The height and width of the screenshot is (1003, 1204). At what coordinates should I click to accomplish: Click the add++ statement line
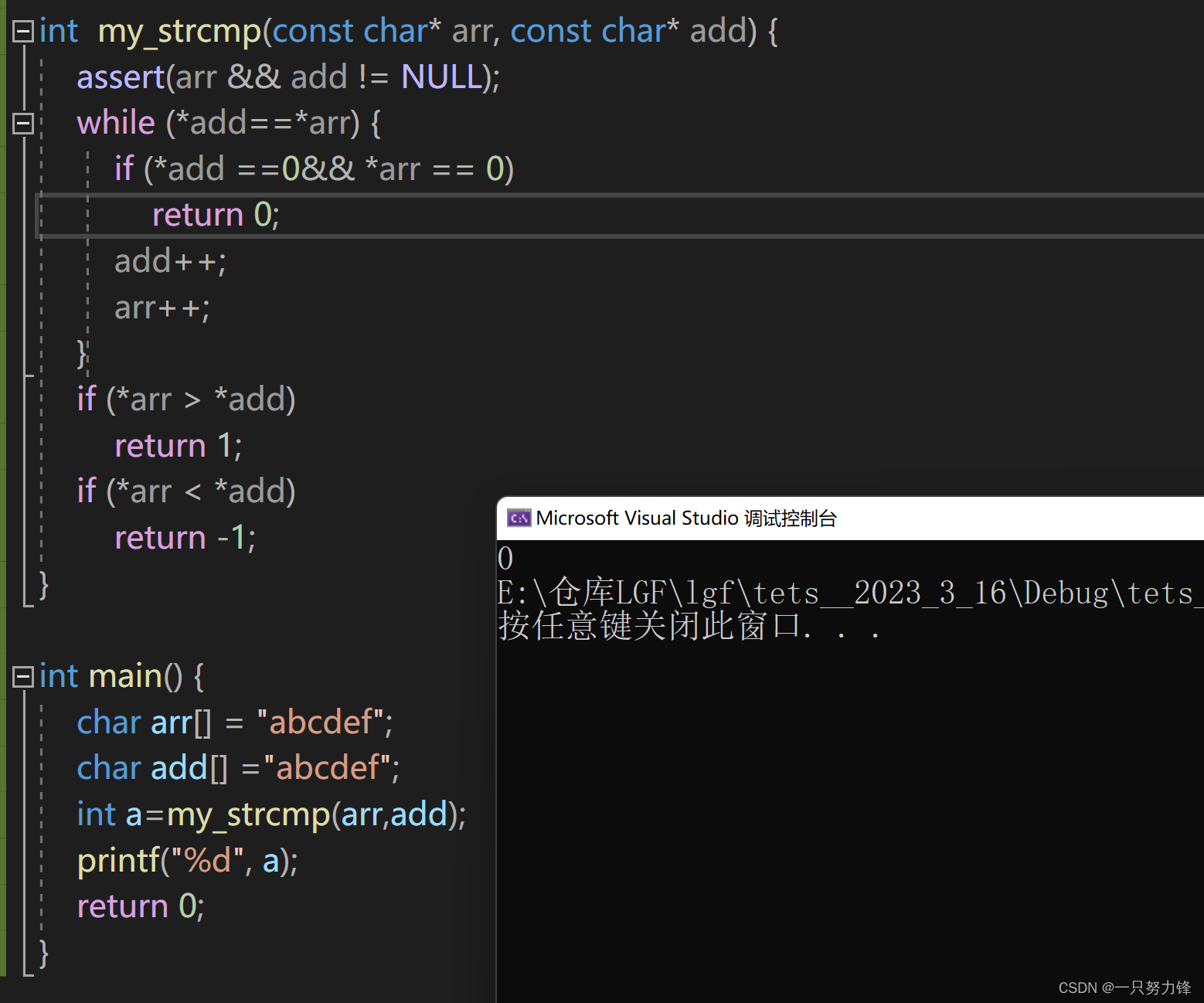pos(169,260)
